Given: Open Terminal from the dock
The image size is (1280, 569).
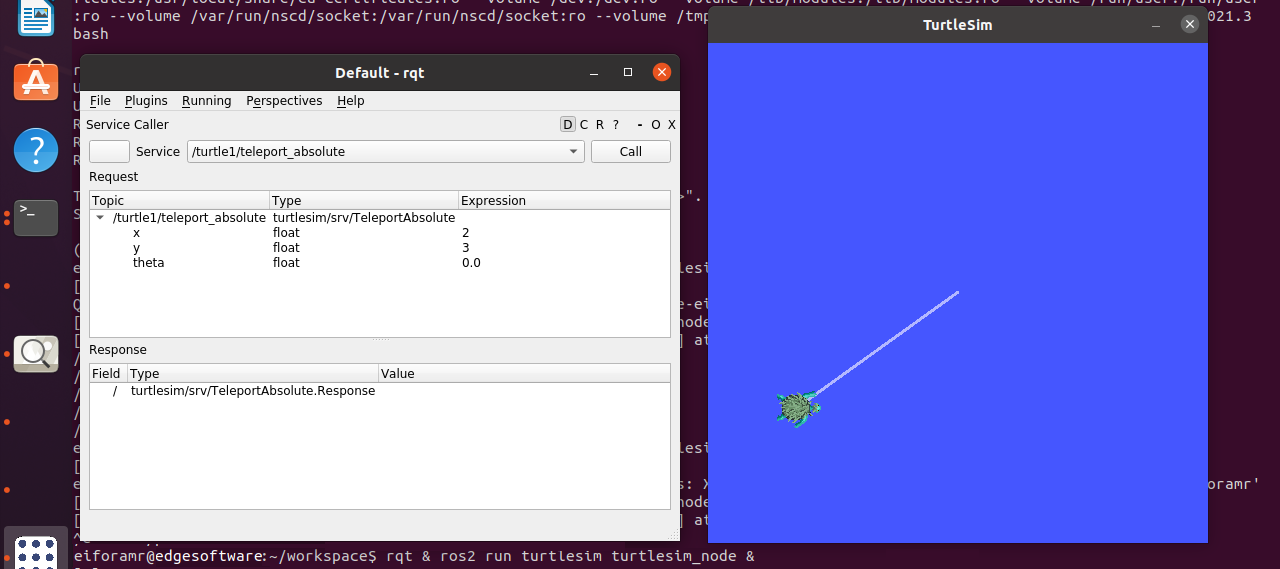Looking at the screenshot, I should click(x=36, y=215).
